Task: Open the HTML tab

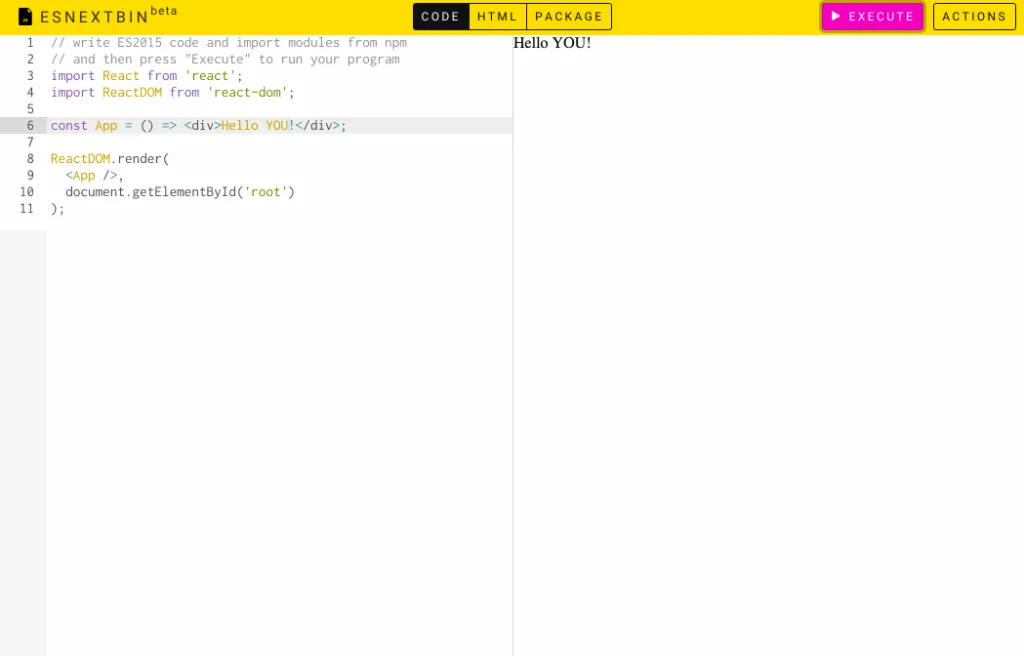Action: click(x=497, y=17)
